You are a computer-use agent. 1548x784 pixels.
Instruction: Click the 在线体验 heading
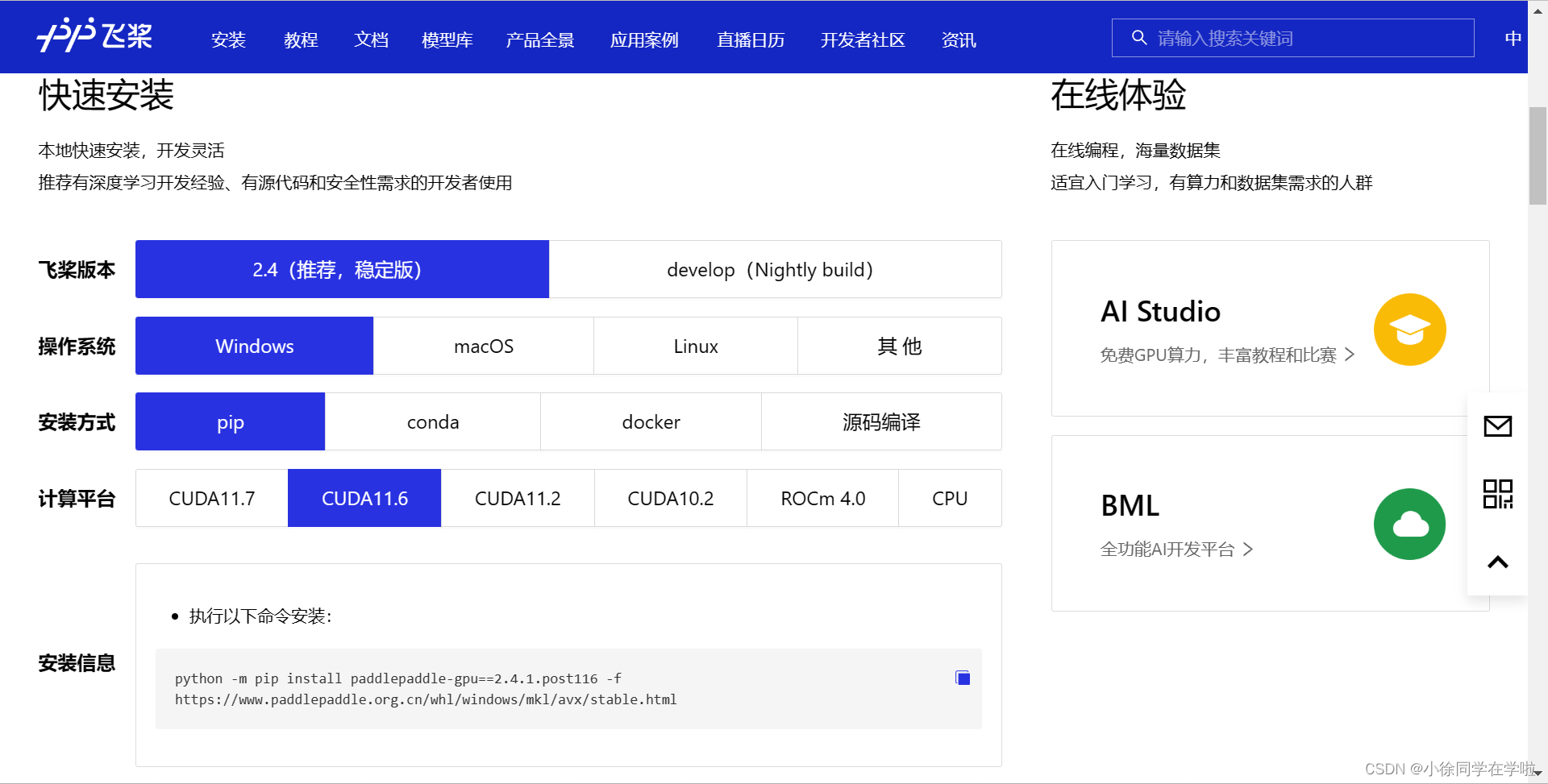pos(1118,95)
